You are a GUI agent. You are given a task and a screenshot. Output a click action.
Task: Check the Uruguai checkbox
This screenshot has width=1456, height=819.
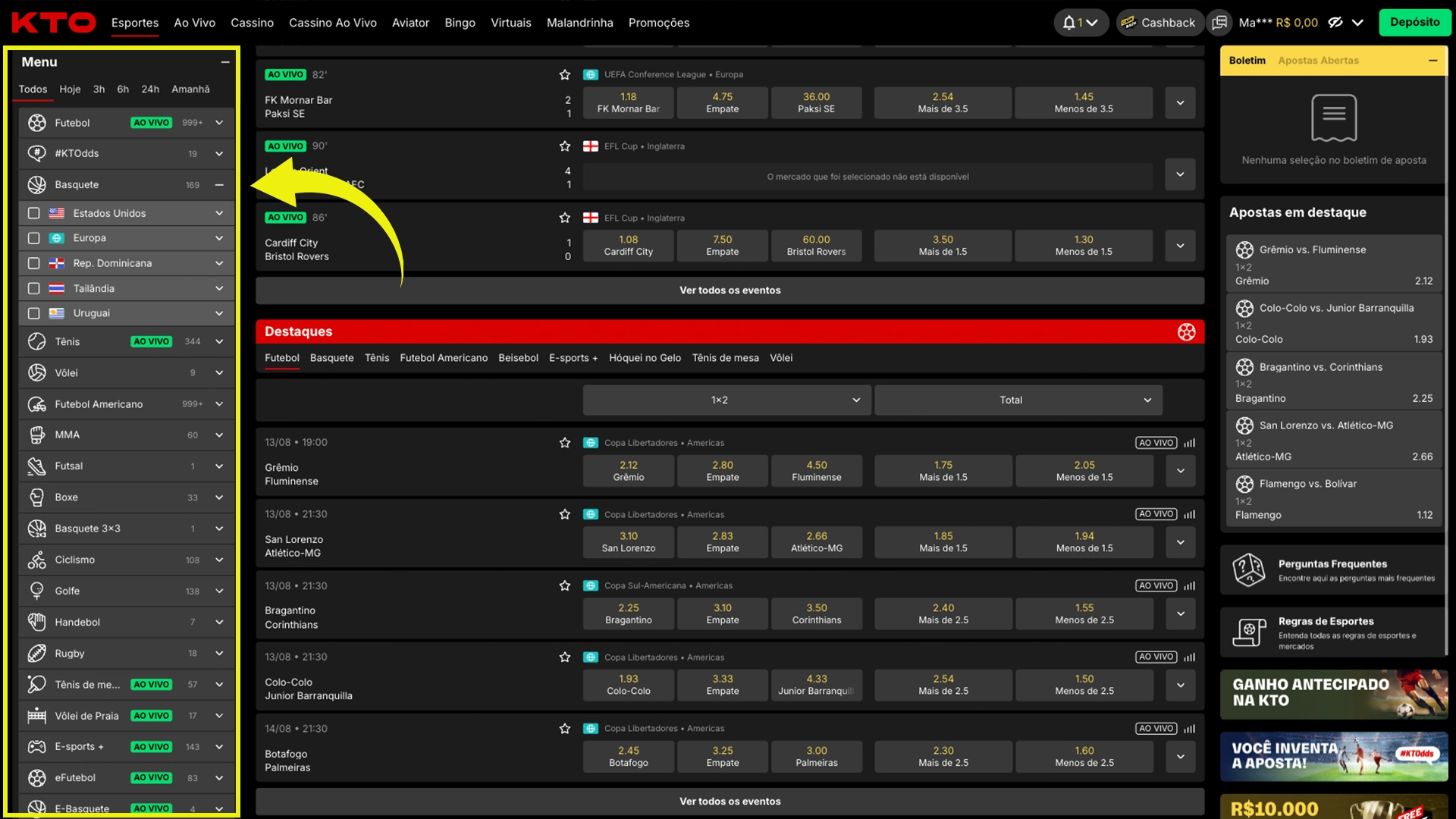tap(33, 313)
